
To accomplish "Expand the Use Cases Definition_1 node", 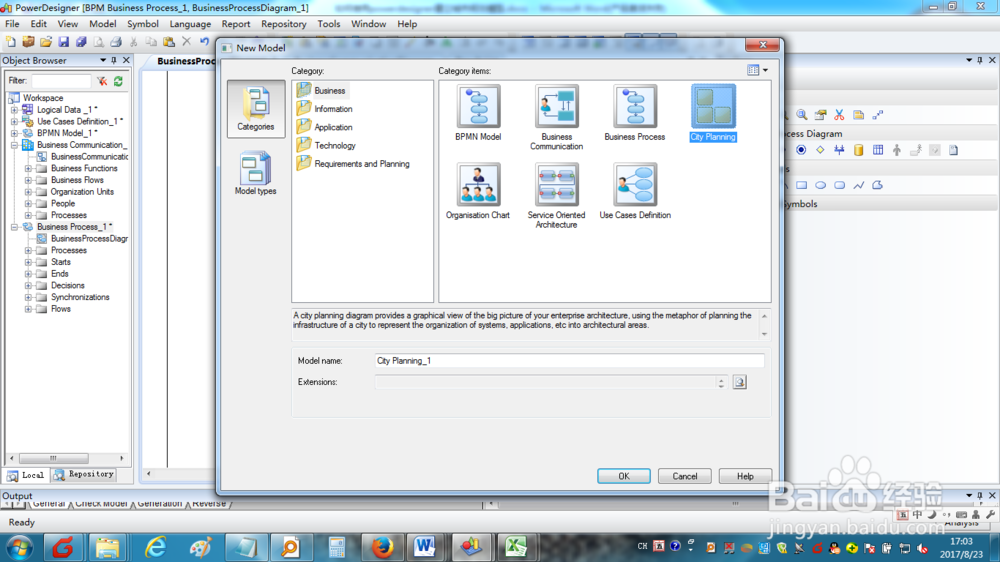I will [x=14, y=121].
